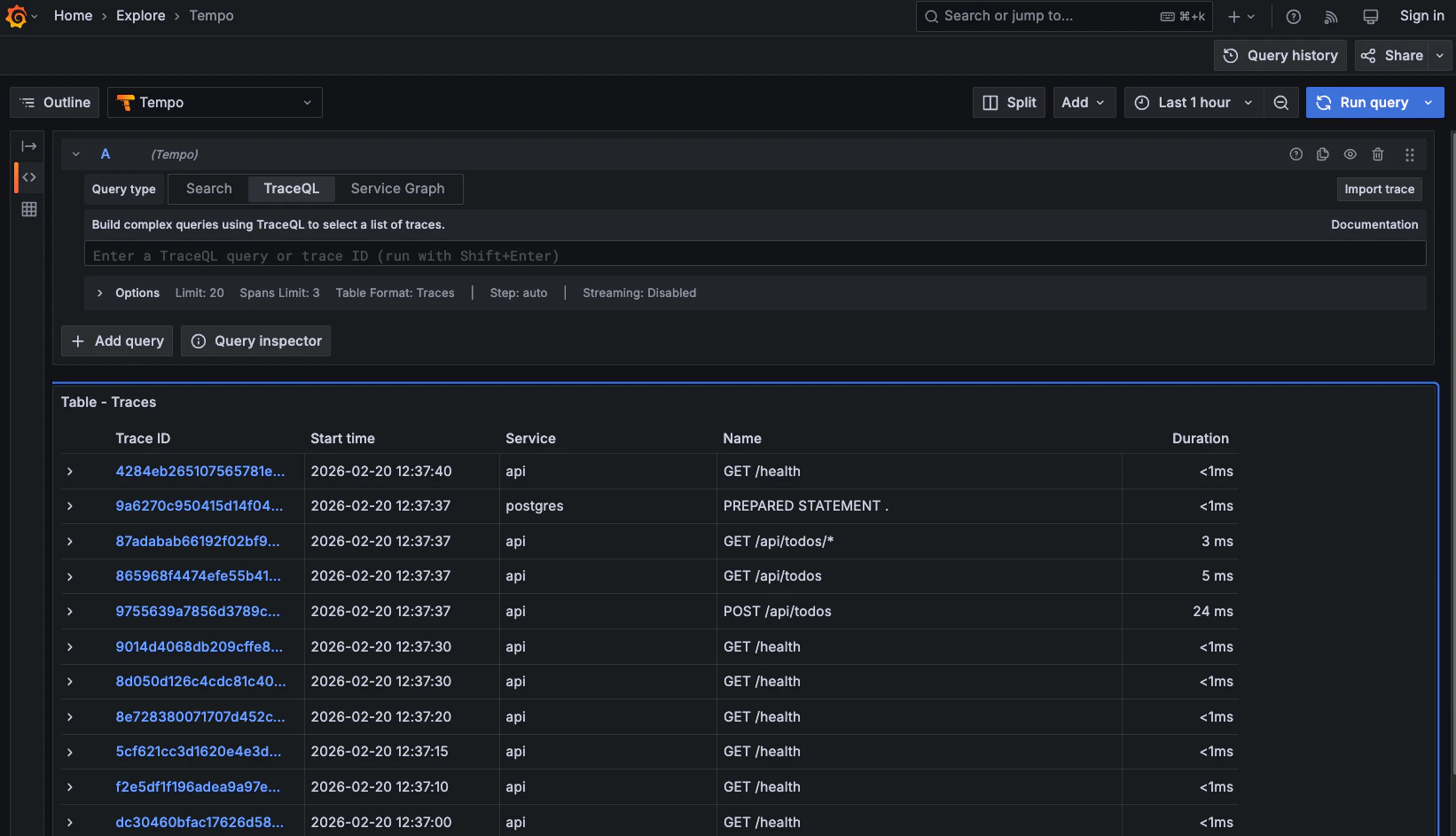Expand trace row 5cf621cc3d1620e4e3d
1456x836 pixels.
coord(70,752)
